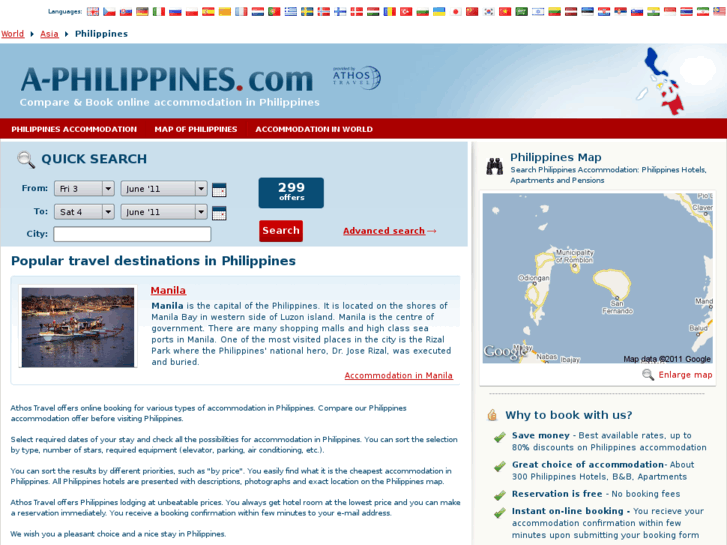Choose the Norwegian flag language
This screenshot has width=727, height=545.
click(324, 12)
